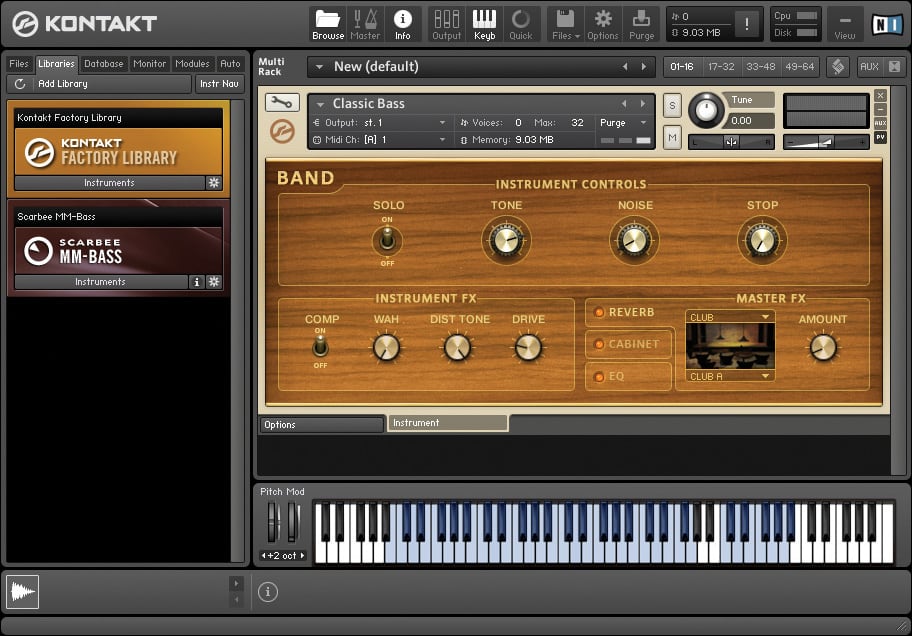Open the Master editor panel
Screen dimensions: 912x636
click(x=365, y=24)
